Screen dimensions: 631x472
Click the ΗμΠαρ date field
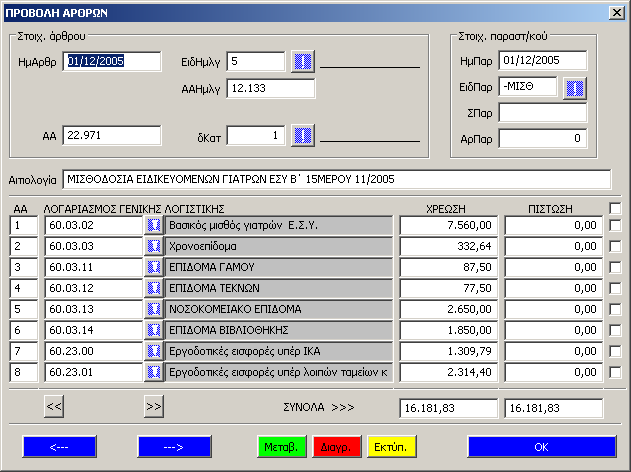click(542, 61)
